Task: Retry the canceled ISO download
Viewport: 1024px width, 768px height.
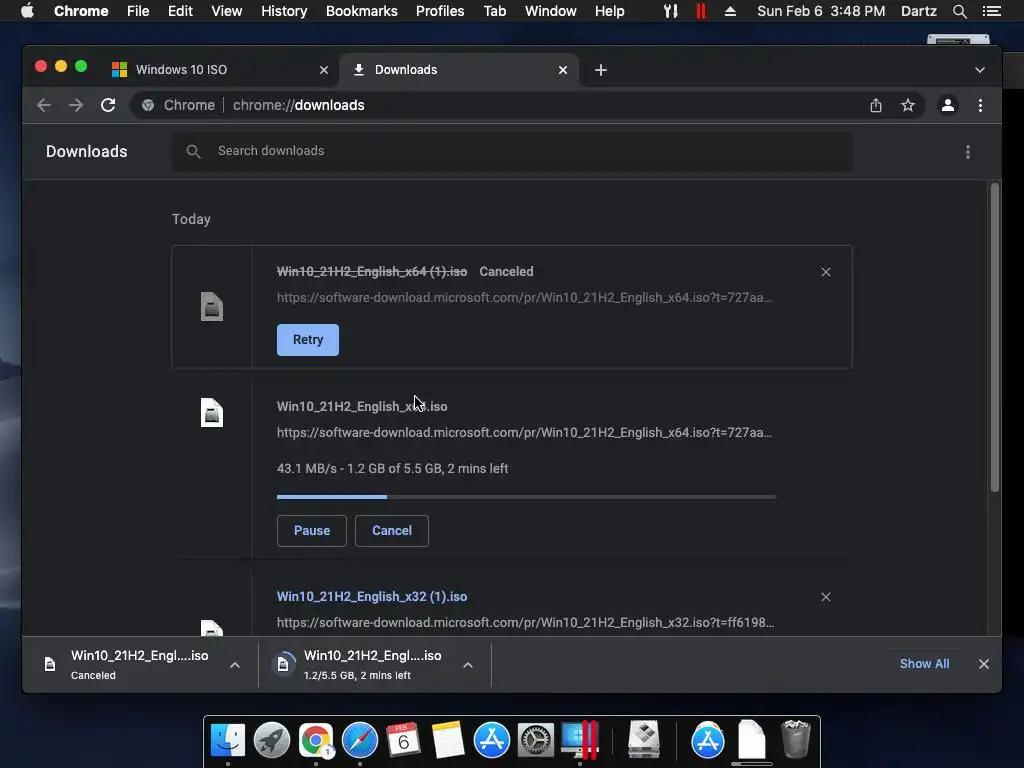Action: click(x=308, y=340)
